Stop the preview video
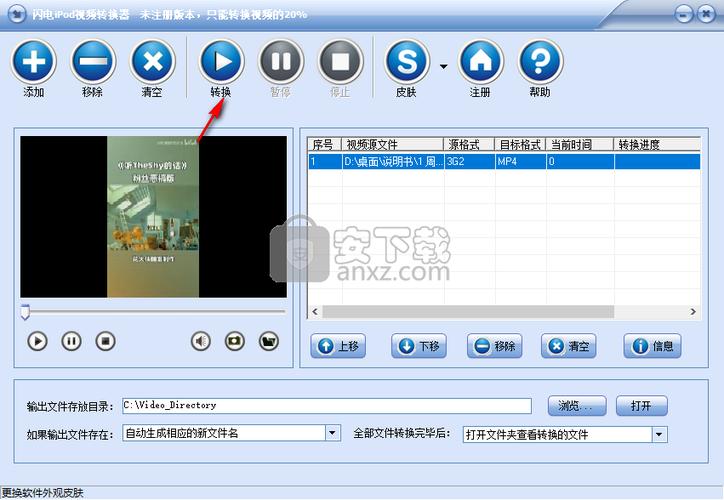Screen dimensions: 724x500 (105, 342)
